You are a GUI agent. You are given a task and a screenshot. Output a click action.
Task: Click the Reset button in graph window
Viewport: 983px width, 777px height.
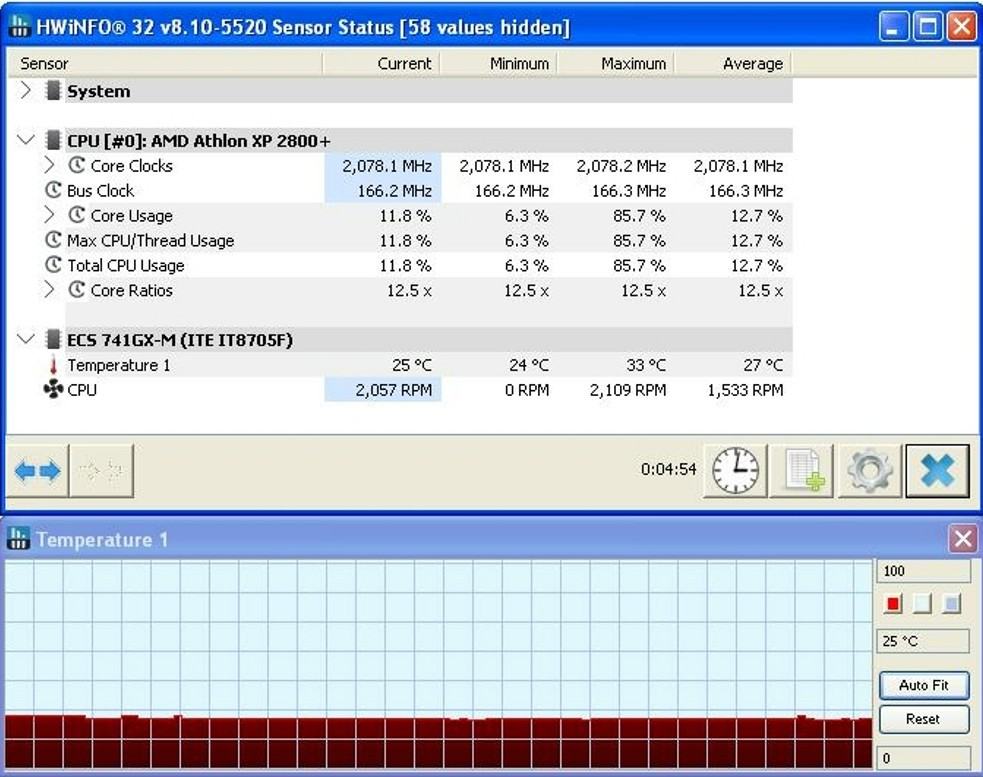coord(923,719)
